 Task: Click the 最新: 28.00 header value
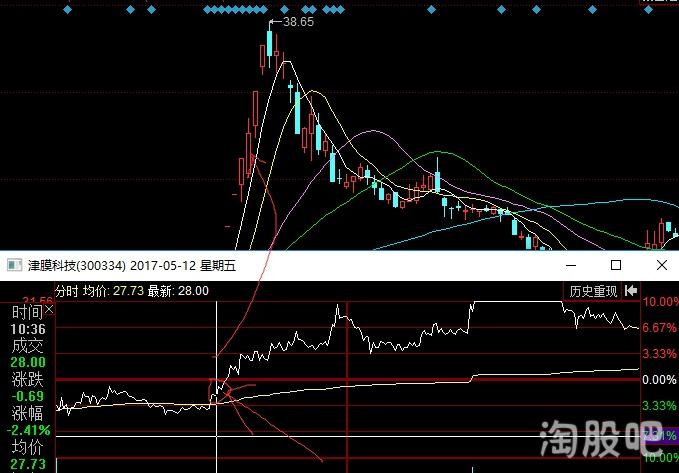click(178, 291)
